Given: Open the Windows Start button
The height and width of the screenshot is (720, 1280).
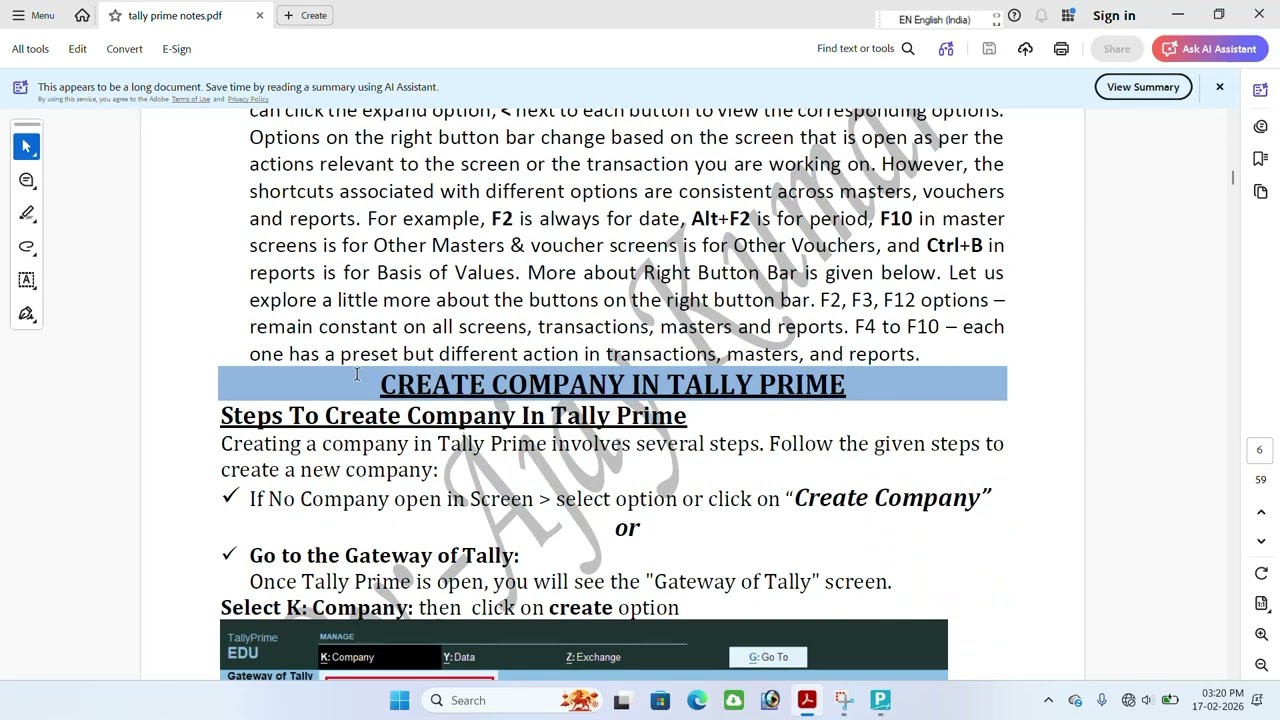Looking at the screenshot, I should (399, 700).
